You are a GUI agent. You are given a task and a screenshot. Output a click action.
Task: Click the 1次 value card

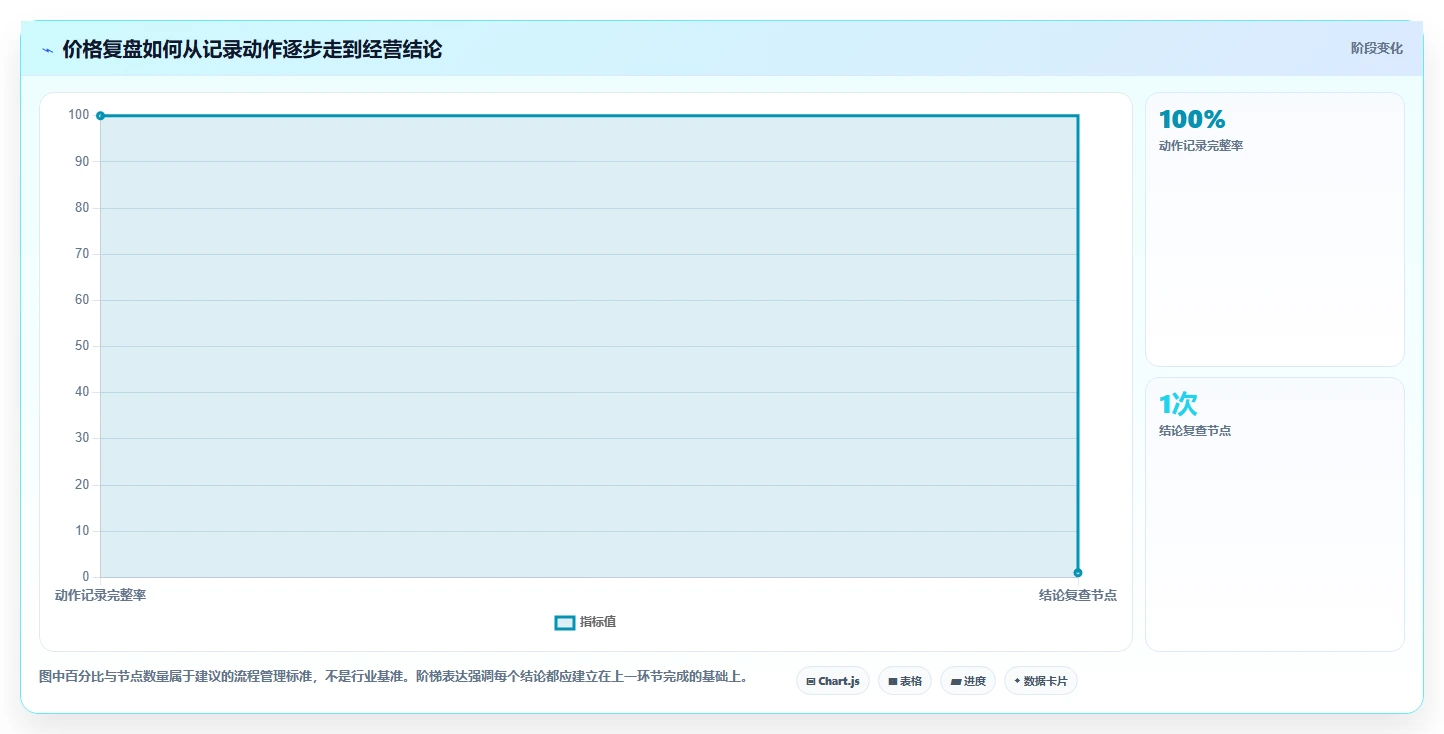coord(1274,514)
